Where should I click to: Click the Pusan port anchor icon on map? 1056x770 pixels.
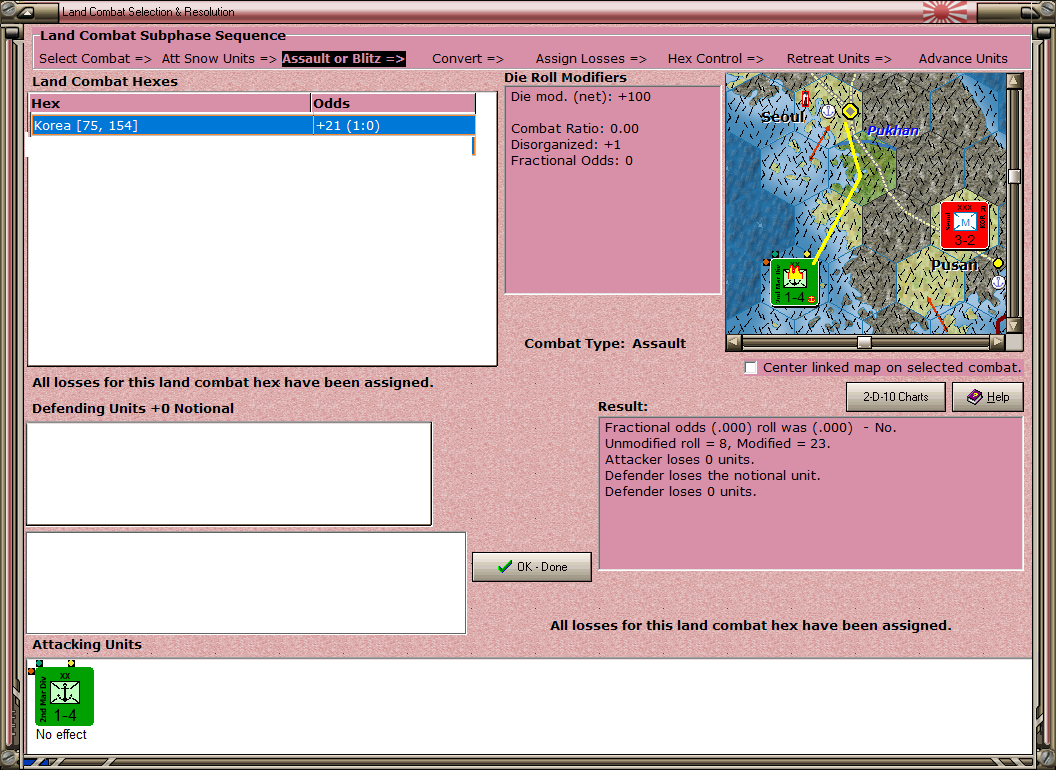[x=998, y=282]
